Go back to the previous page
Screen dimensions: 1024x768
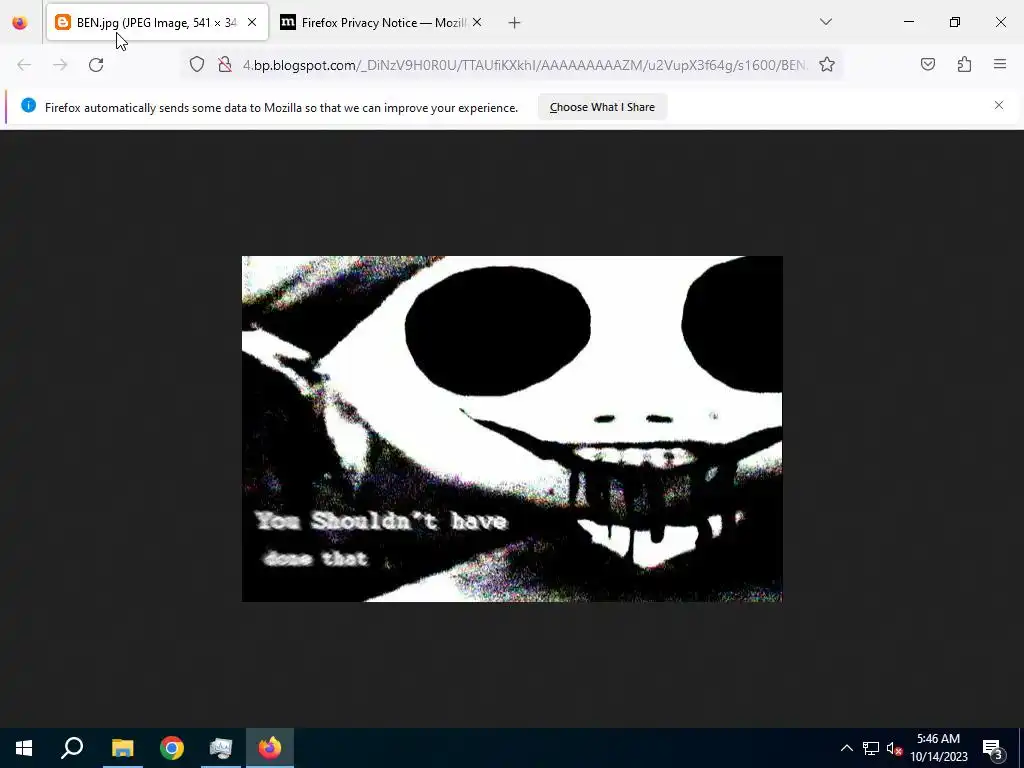tap(24, 65)
